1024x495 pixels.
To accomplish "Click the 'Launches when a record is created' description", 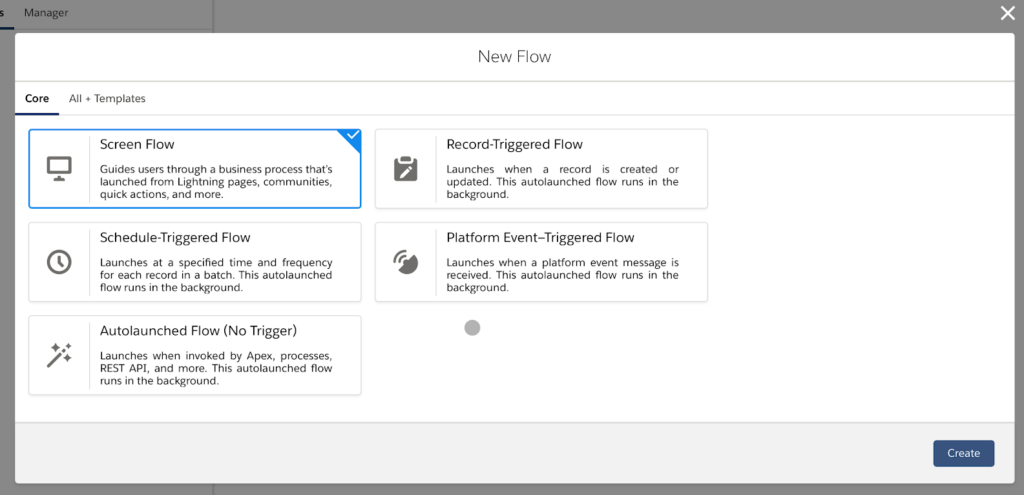I will 562,182.
